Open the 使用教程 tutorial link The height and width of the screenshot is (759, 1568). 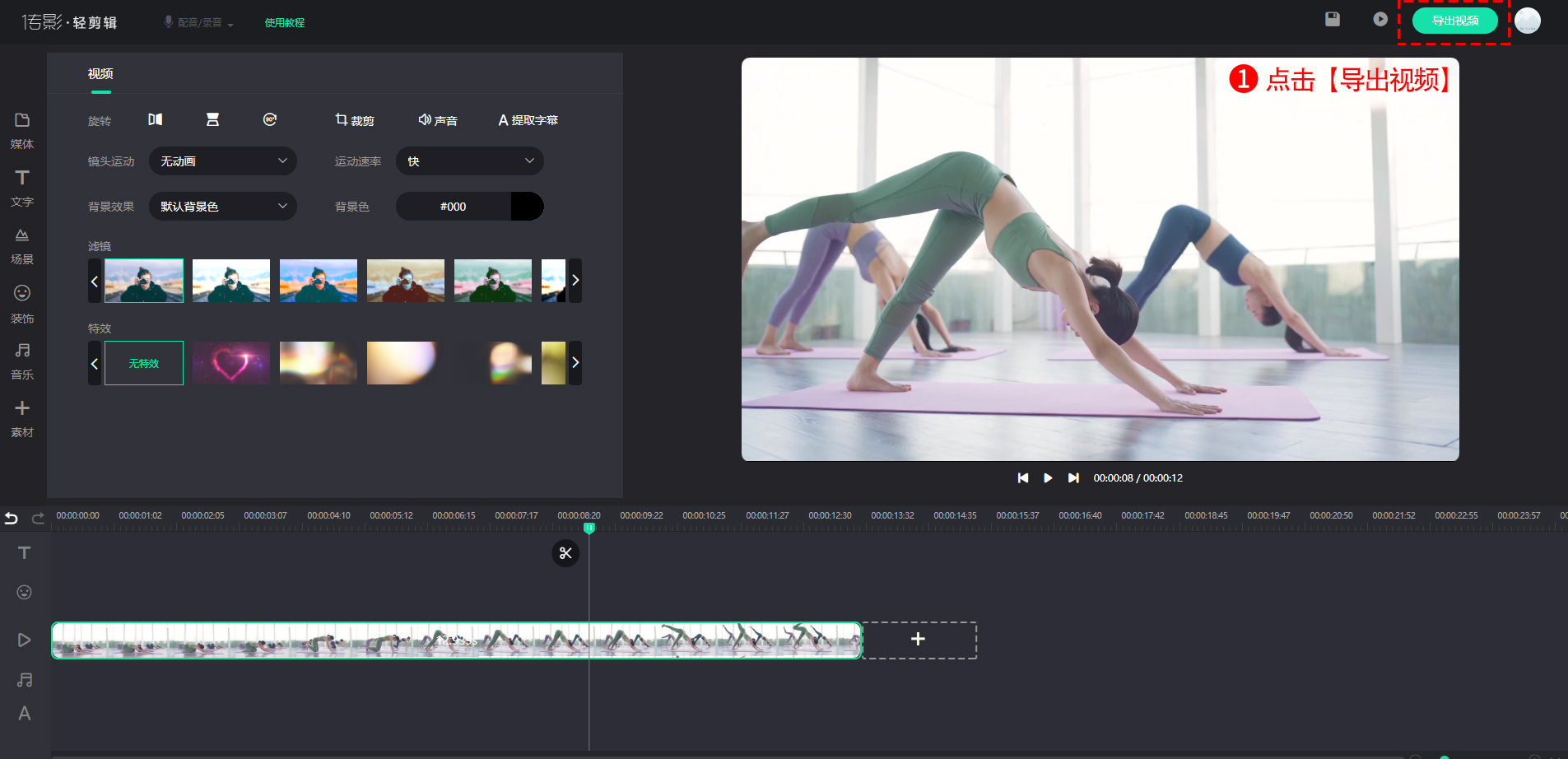point(285,22)
